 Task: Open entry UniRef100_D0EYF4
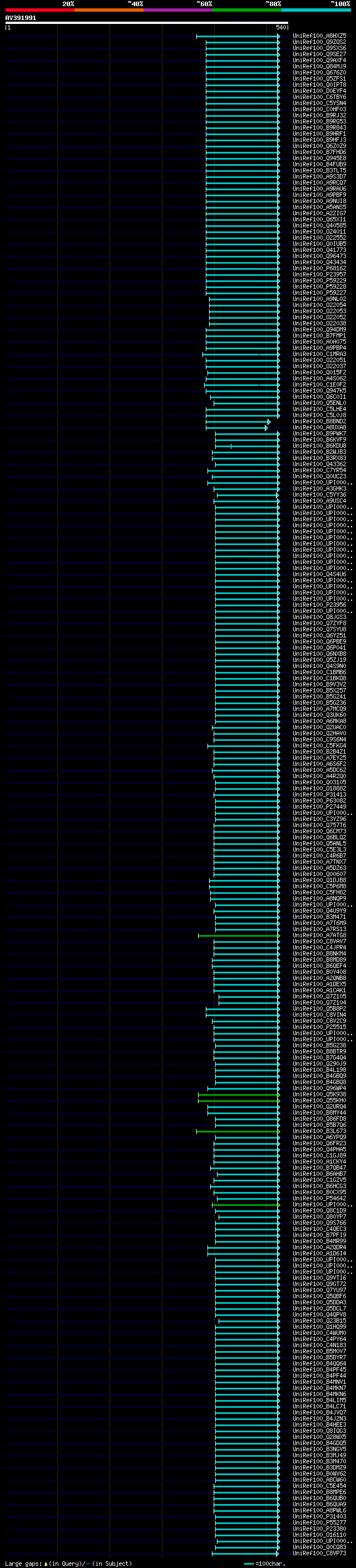319,91
